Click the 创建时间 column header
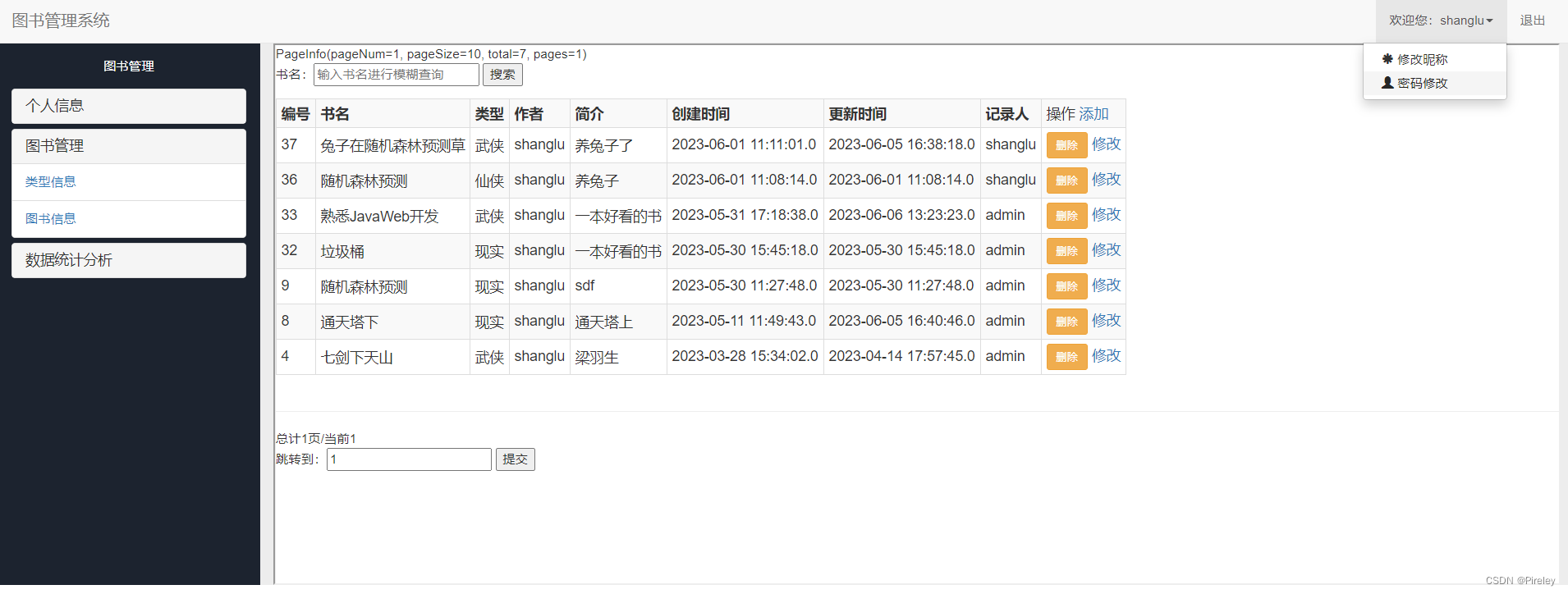The width and height of the screenshot is (1568, 594). point(745,114)
